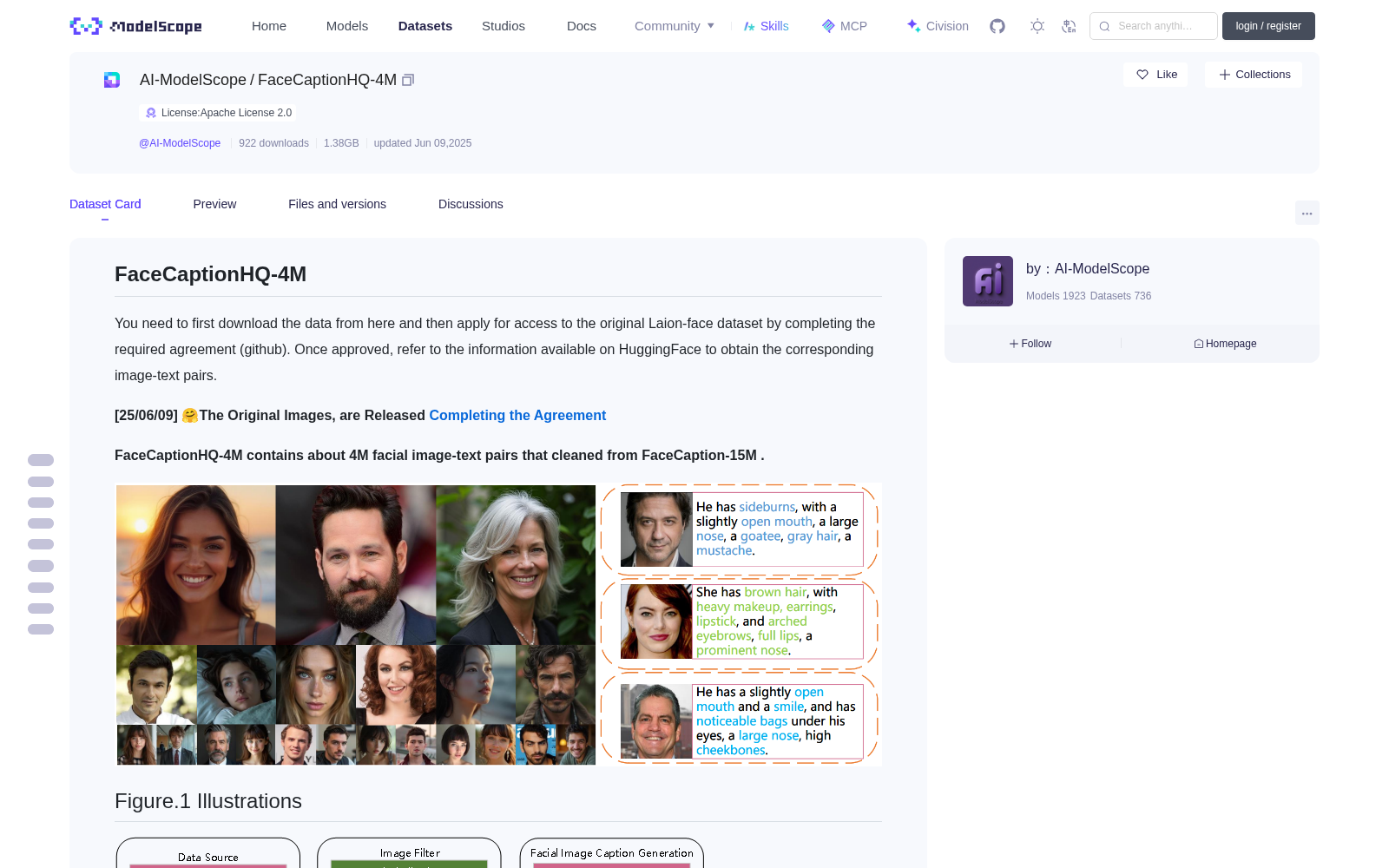
Task: Expand the Community dropdown menu
Action: click(675, 26)
